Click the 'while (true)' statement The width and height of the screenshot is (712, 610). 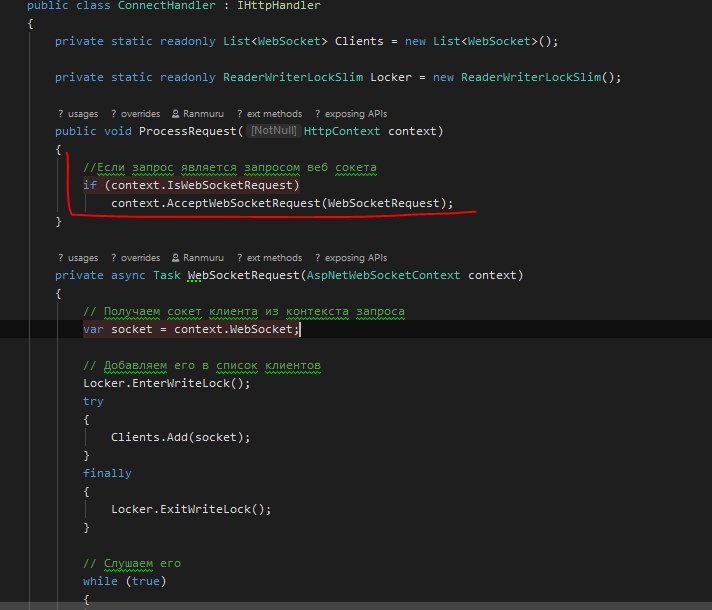pos(124,581)
